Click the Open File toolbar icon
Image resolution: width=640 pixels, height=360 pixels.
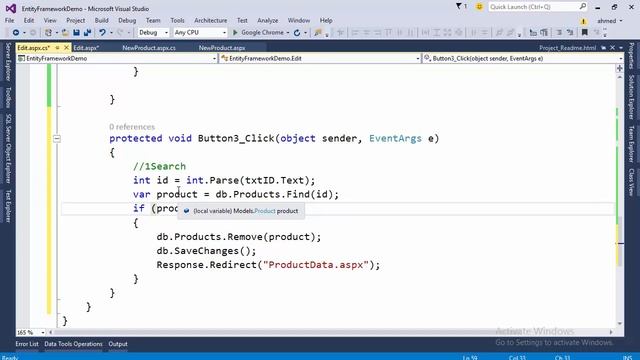(65, 32)
